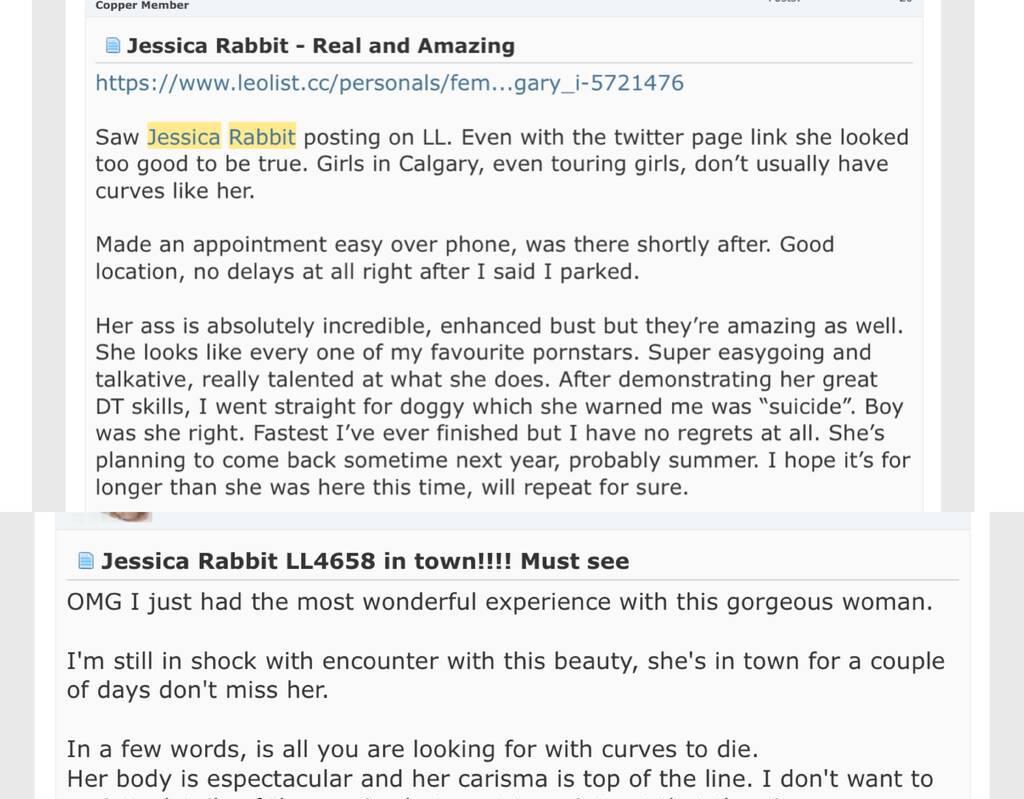Click the paragraph starting "I'm still in shock"
The width and height of the screenshot is (1024, 799).
pos(505,675)
